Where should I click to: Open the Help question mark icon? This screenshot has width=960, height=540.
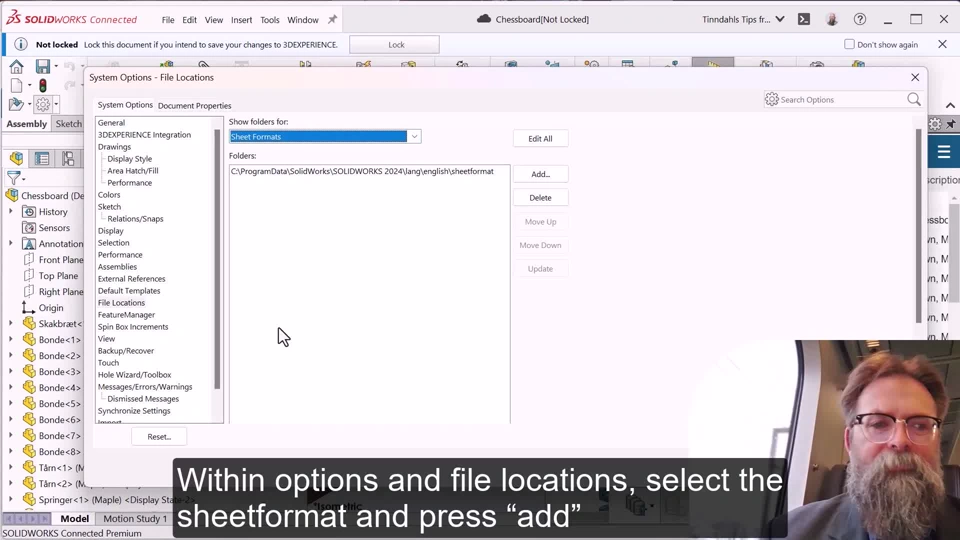[860, 20]
